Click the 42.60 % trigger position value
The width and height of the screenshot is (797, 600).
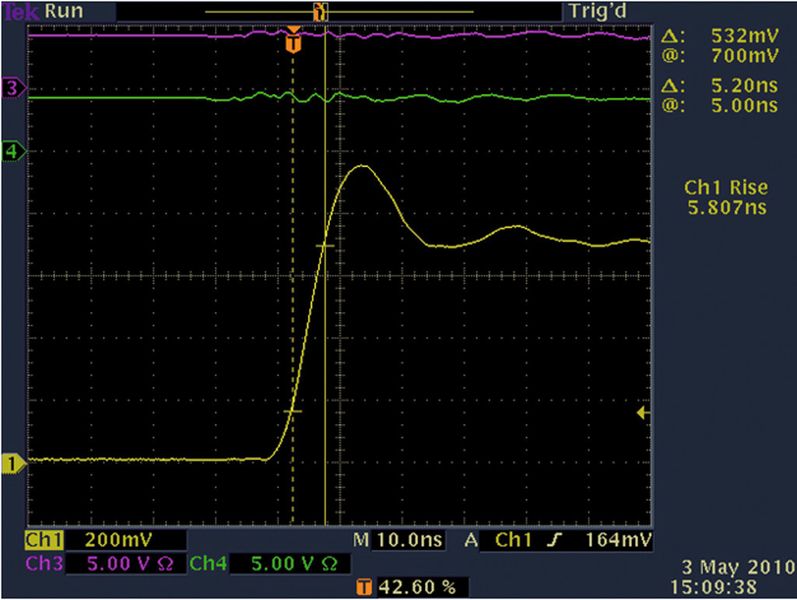click(x=417, y=588)
